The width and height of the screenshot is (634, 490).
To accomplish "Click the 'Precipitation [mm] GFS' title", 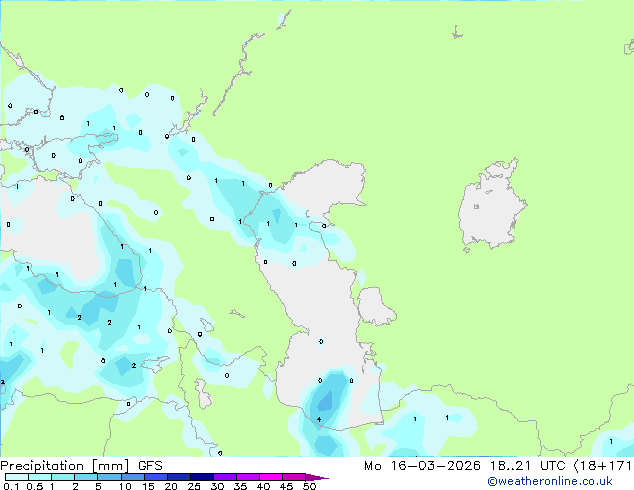I will [x=81, y=466].
